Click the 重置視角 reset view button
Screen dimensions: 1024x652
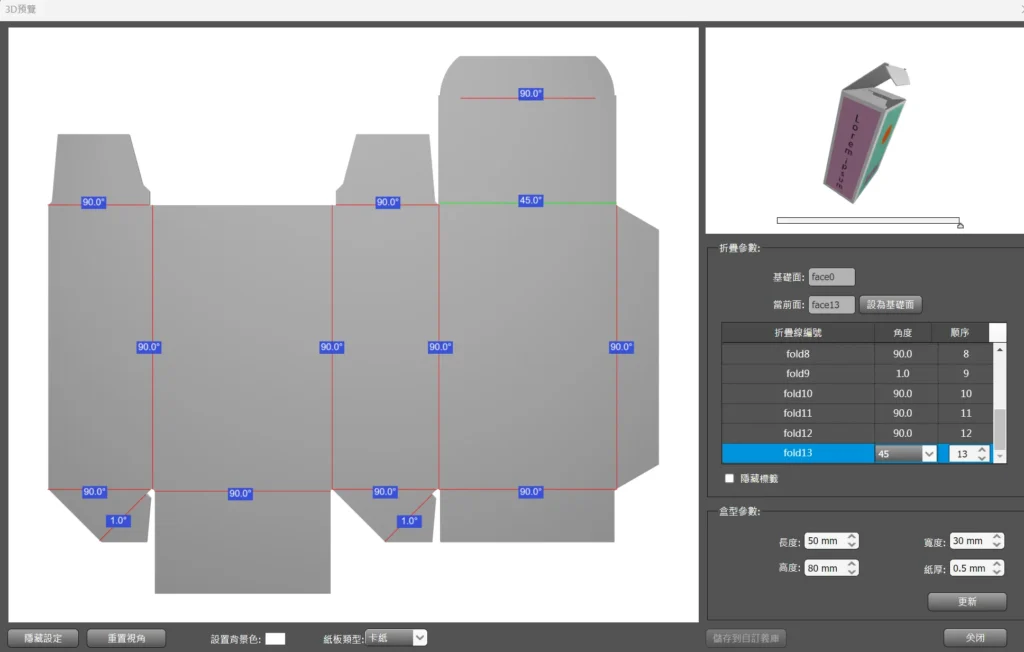point(126,638)
